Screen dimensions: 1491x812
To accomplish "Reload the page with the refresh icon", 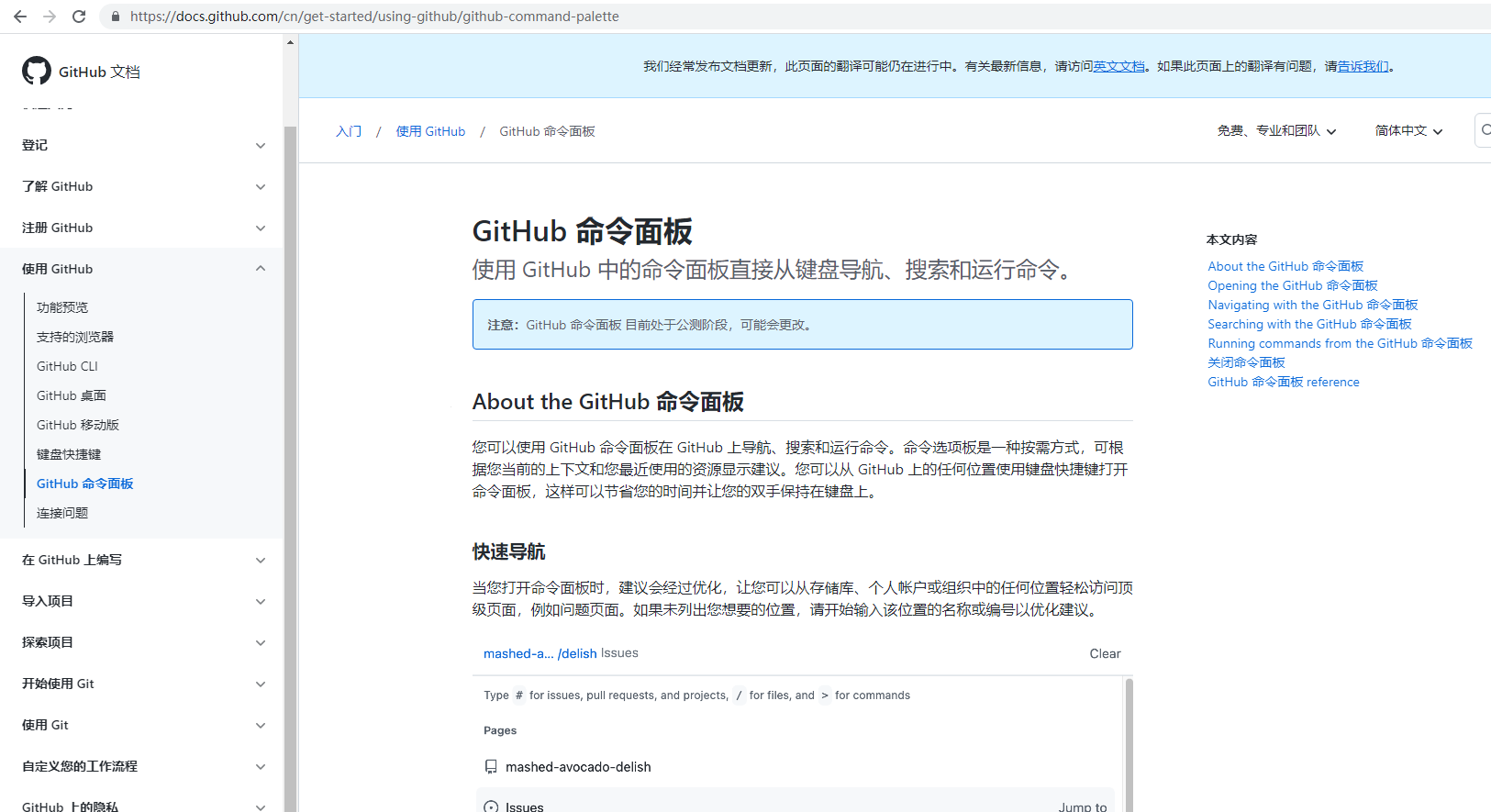I will point(79,17).
